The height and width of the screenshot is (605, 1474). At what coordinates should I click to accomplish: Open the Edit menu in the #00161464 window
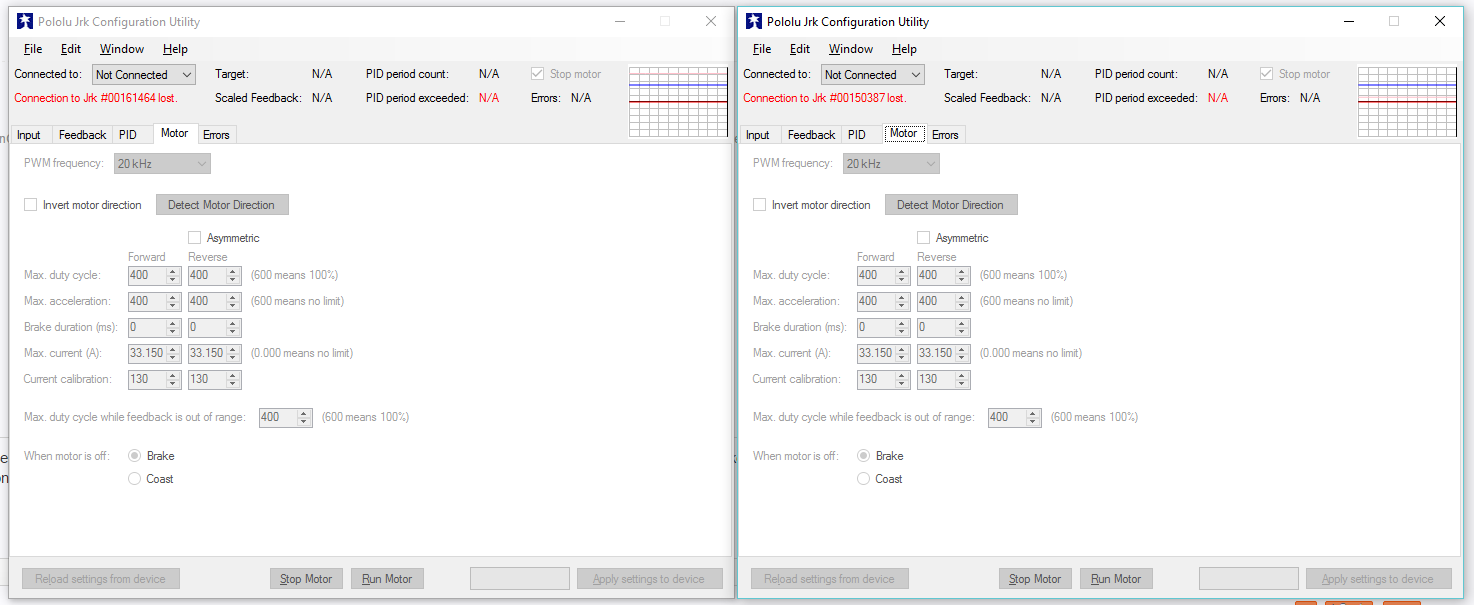[x=71, y=49]
